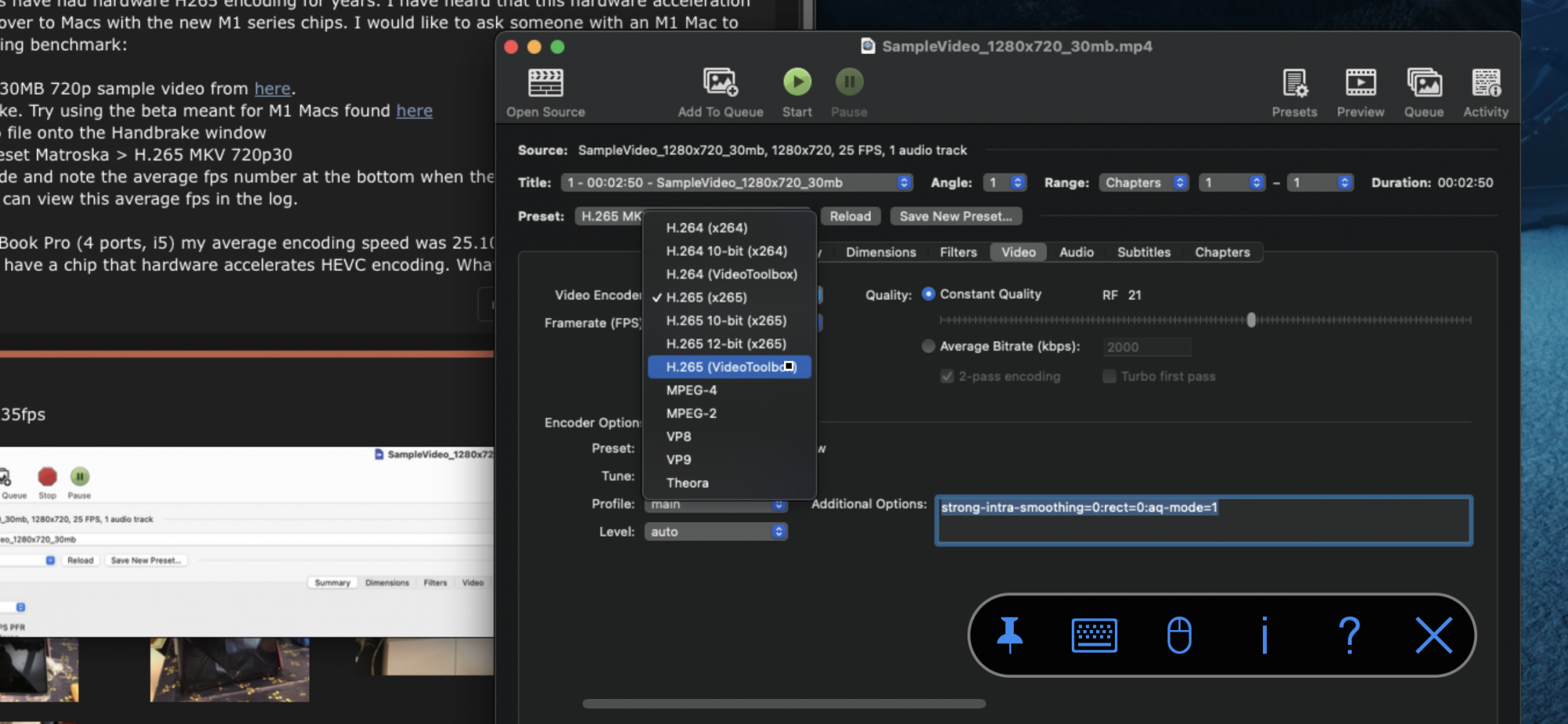Choose highlighted H.265 (VideoToolbox) encoder
Screen dimensions: 1568x724
click(x=729, y=367)
